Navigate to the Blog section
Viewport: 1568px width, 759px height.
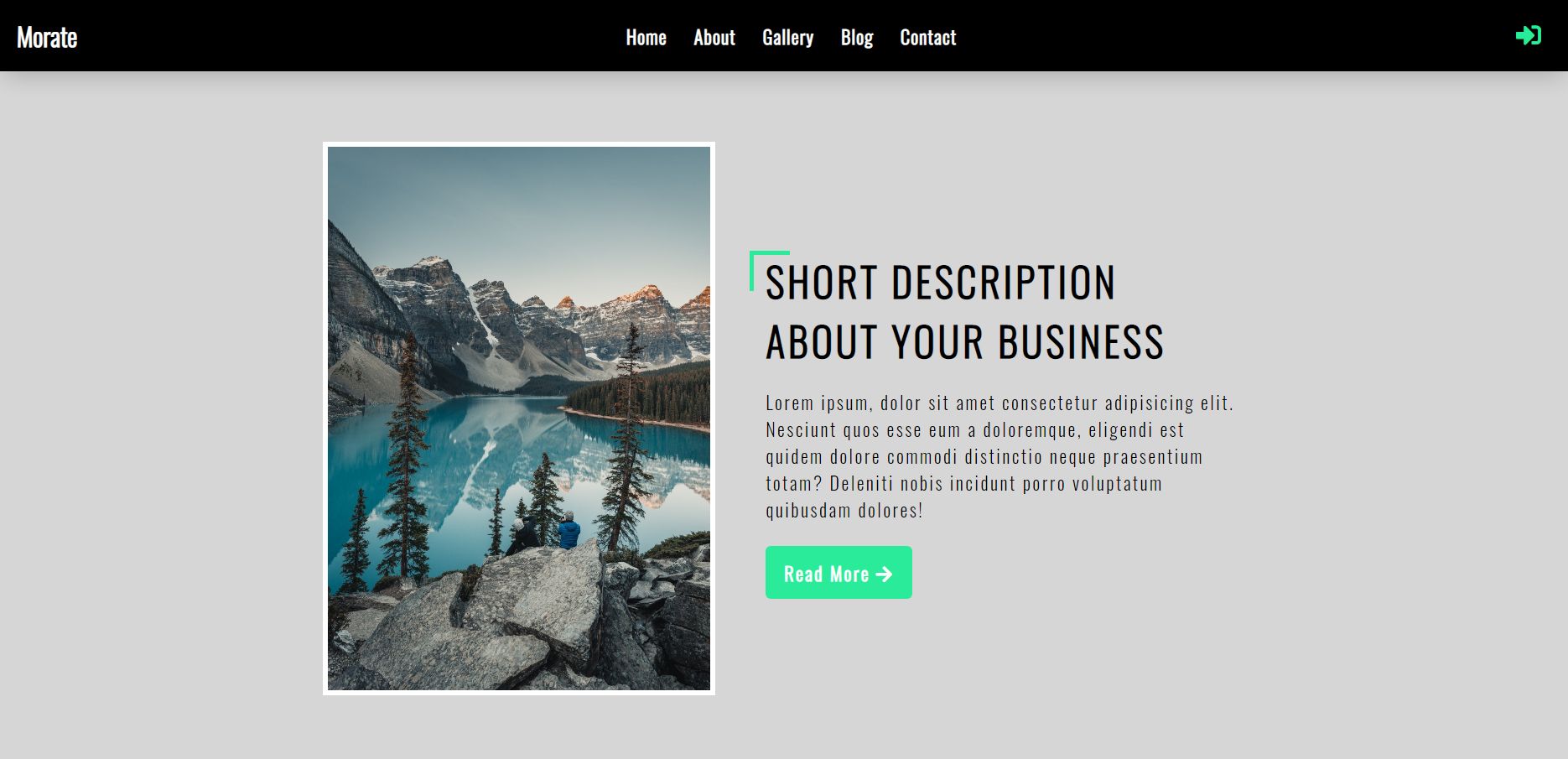coord(857,38)
